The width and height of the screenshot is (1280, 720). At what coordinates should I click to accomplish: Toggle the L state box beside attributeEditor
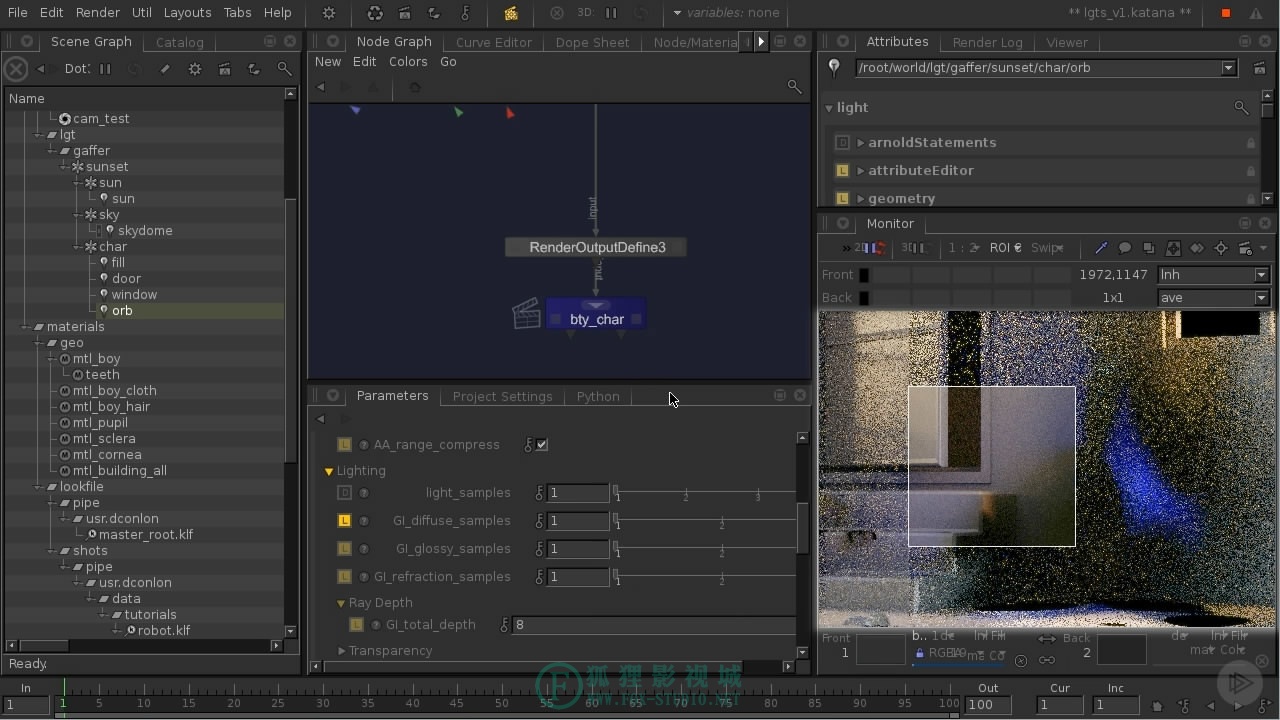(842, 171)
